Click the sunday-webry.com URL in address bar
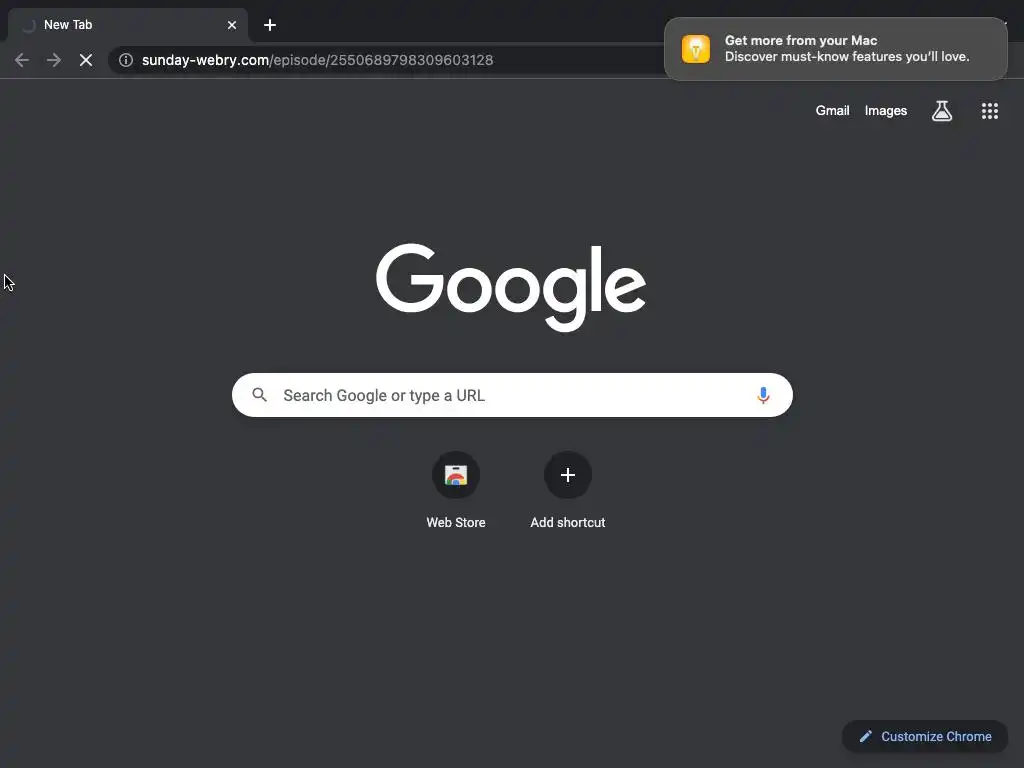The width and height of the screenshot is (1024, 768). [x=317, y=60]
